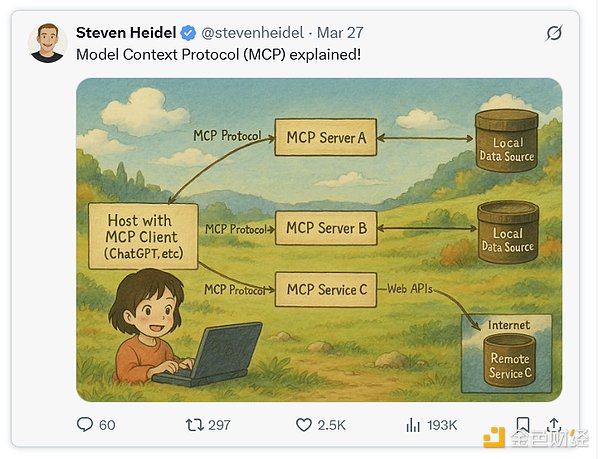The width and height of the screenshot is (600, 459).
Task: Open Steven Heidel's profile picture
Action: click(47, 43)
